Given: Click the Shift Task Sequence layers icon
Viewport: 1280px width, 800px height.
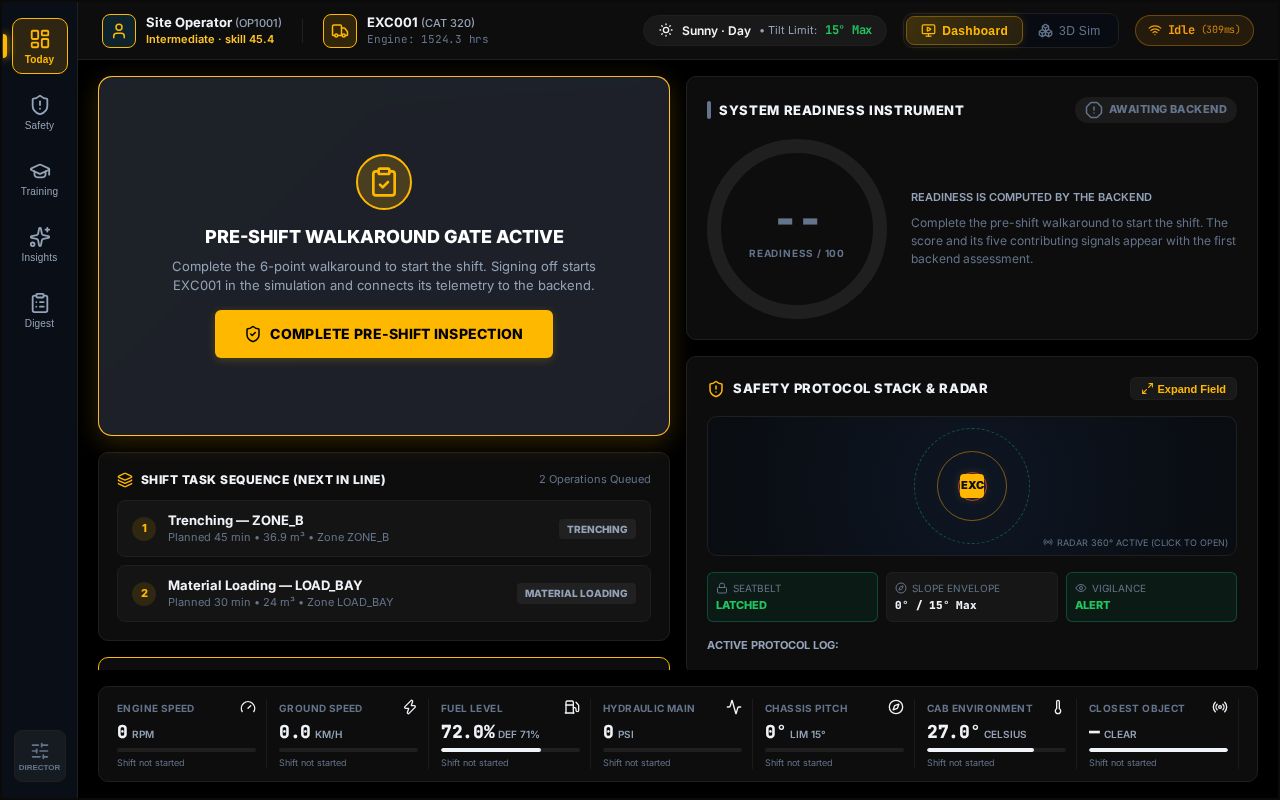Looking at the screenshot, I should pyautogui.click(x=125, y=480).
